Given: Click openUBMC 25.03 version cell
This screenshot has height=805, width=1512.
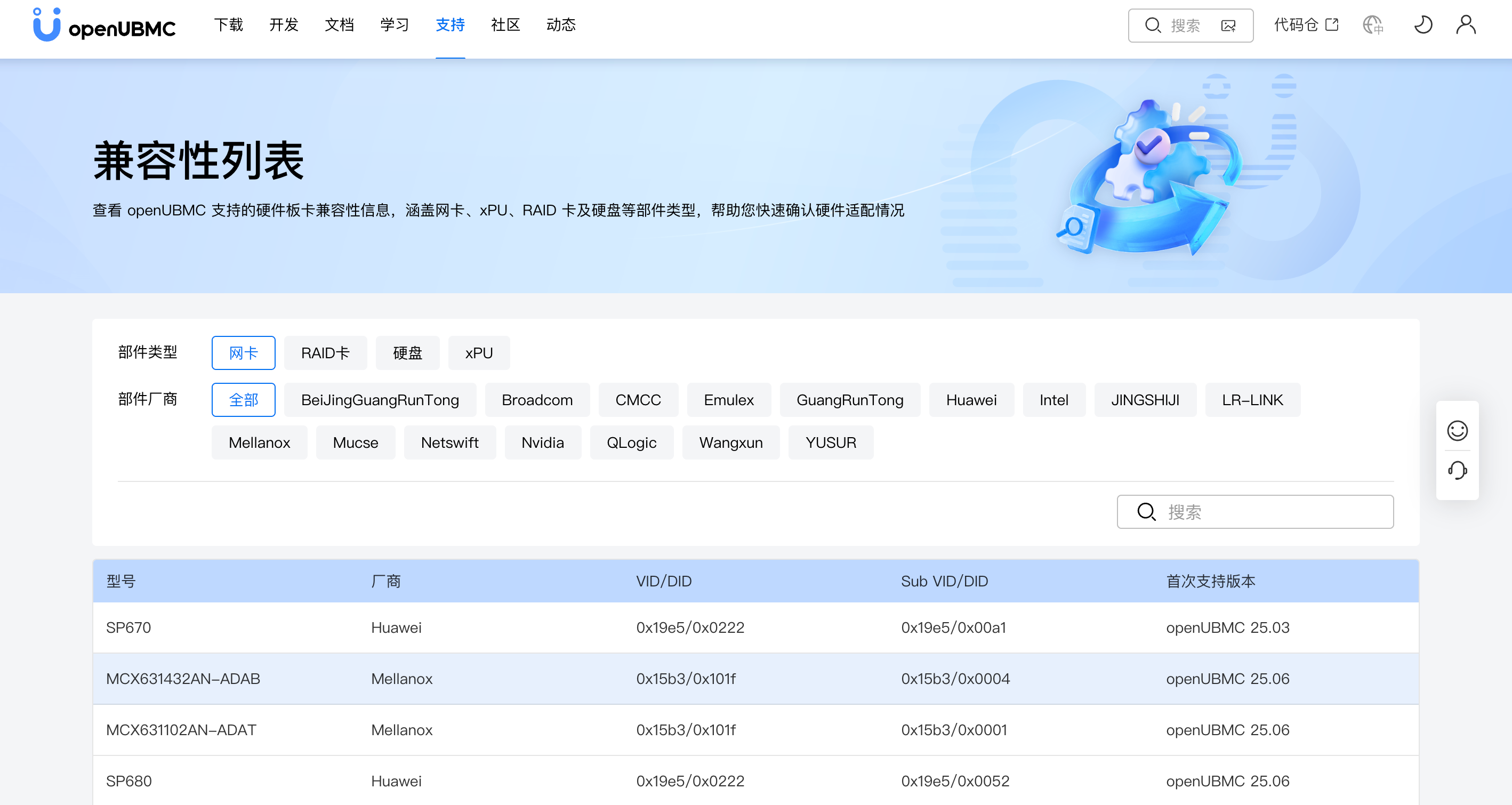Looking at the screenshot, I should pos(1227,627).
